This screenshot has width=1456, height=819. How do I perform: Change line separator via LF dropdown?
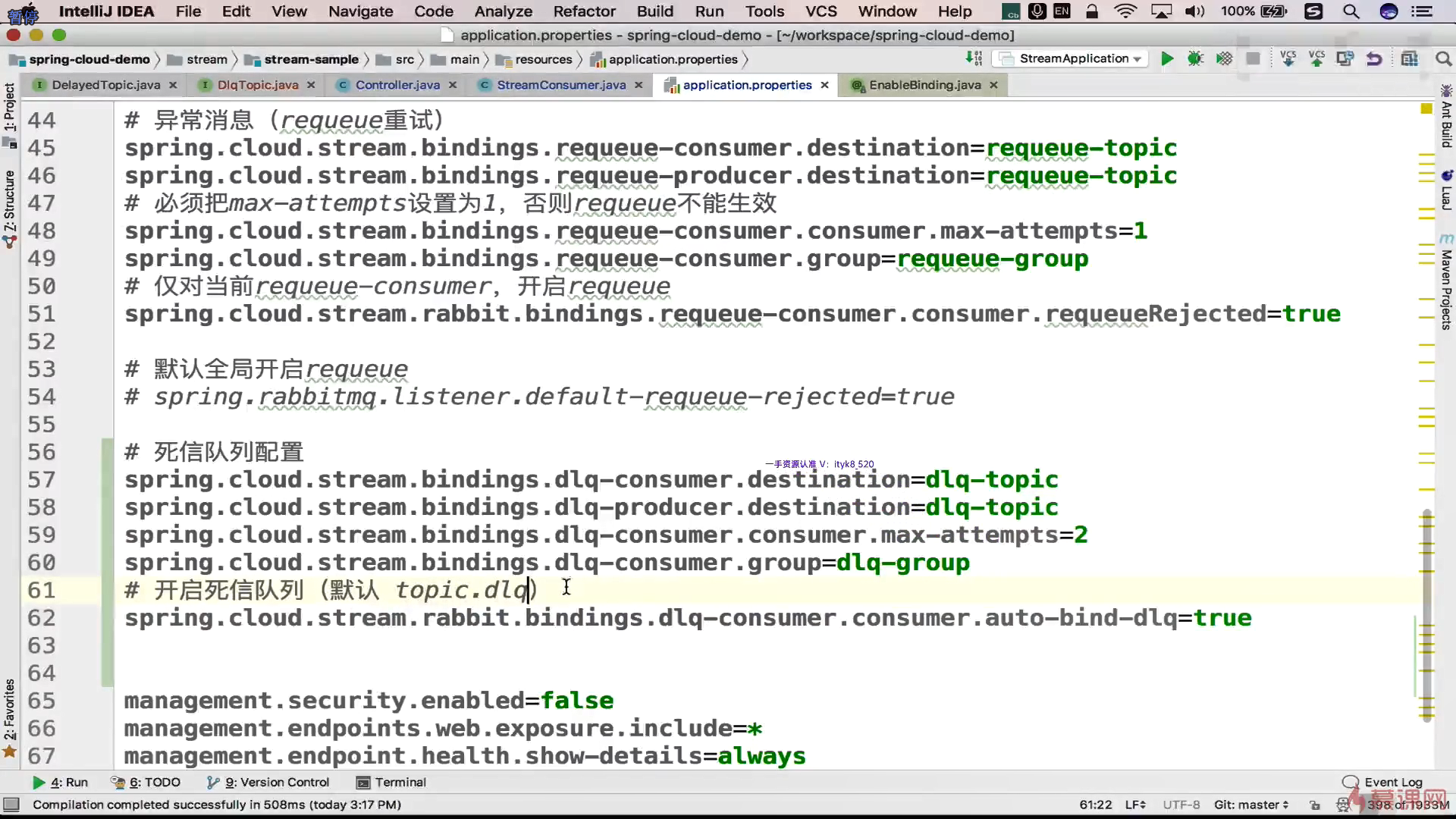tap(1135, 805)
